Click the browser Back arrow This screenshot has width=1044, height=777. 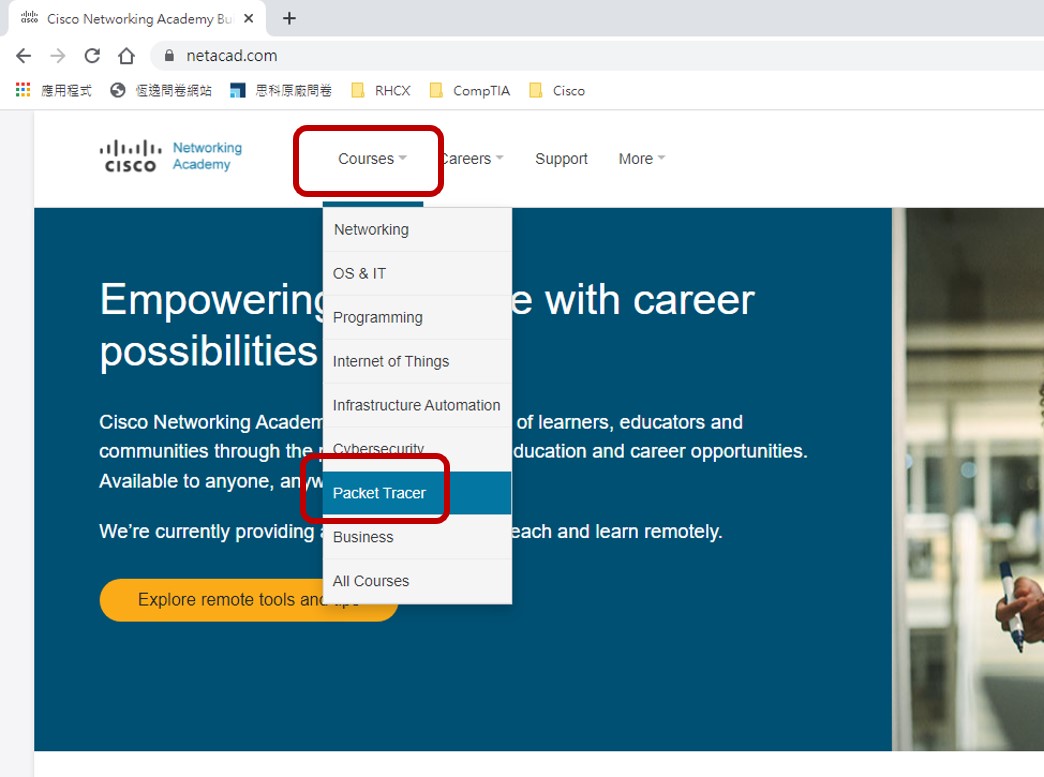[23, 56]
